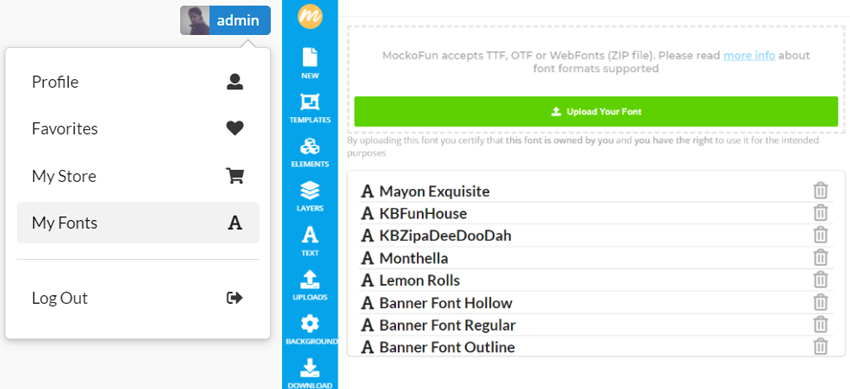Click the Upload Your Font button

click(596, 112)
